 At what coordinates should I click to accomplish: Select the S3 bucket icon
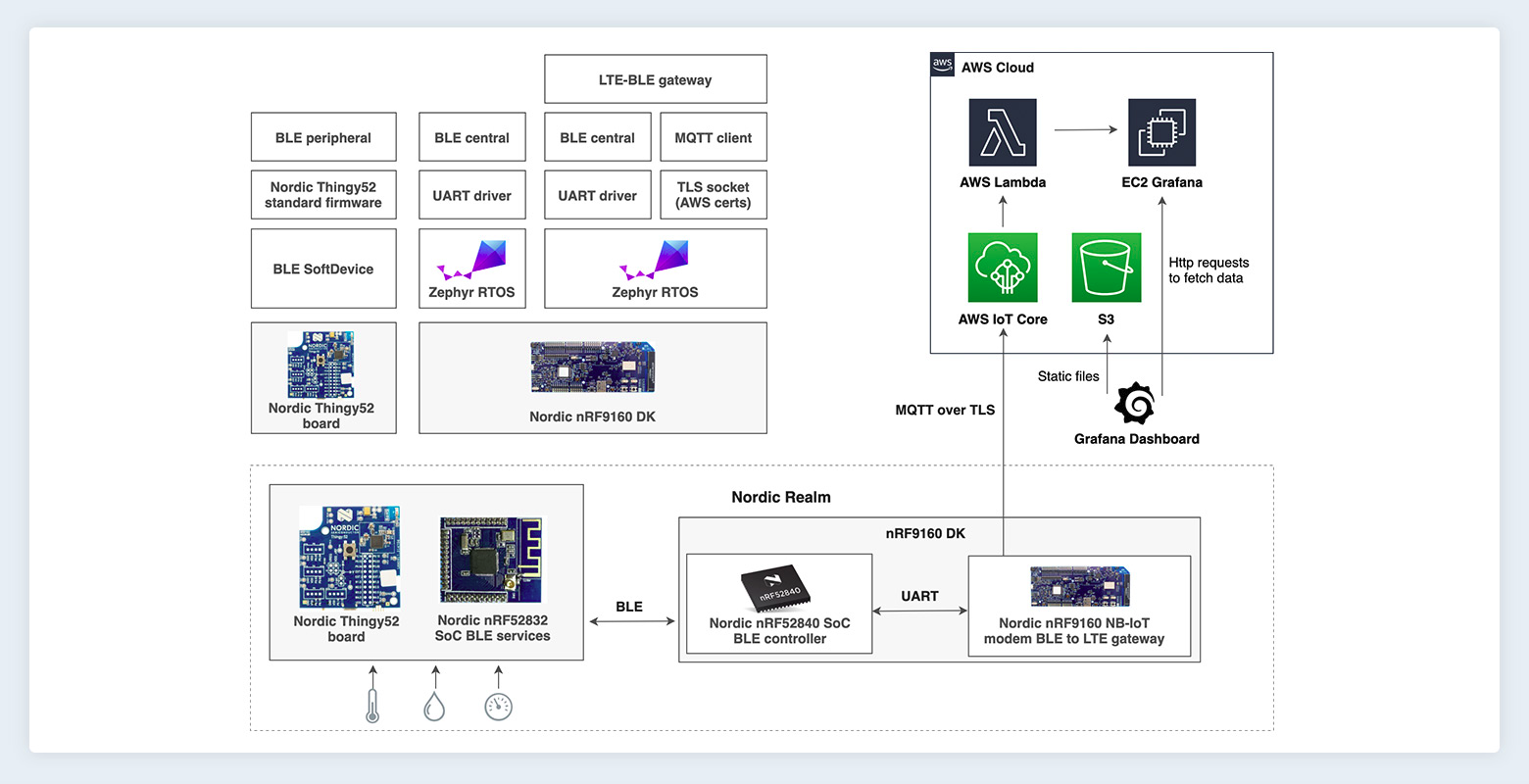pyautogui.click(x=1107, y=268)
